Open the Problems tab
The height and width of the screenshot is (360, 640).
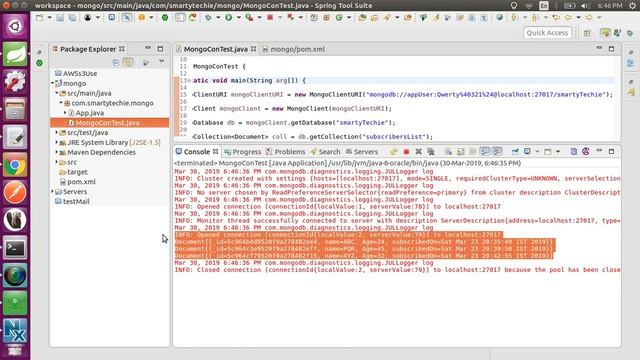[x=286, y=152]
